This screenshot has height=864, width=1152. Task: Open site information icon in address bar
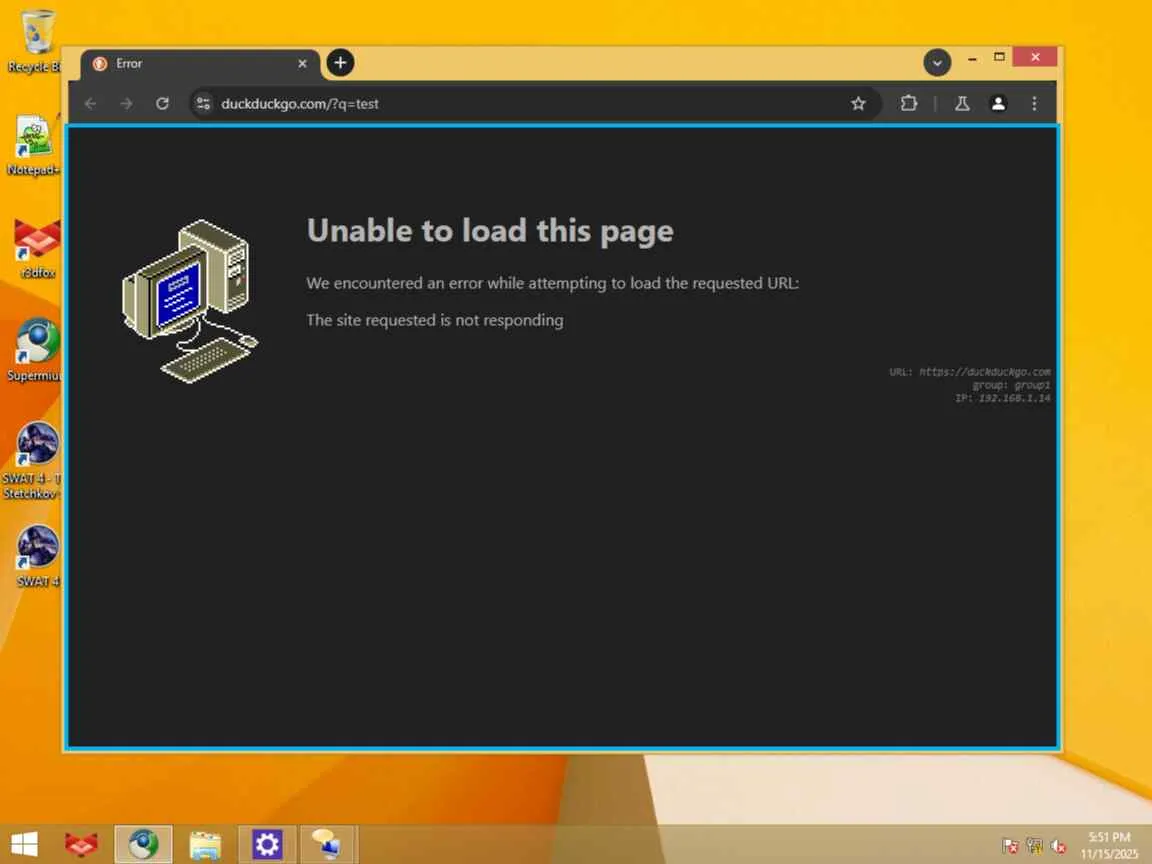(204, 104)
